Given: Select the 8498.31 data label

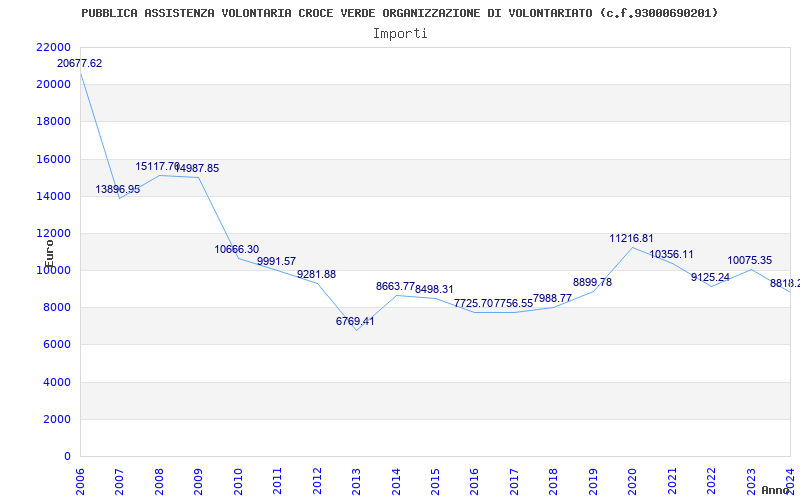Looking at the screenshot, I should coord(434,289).
